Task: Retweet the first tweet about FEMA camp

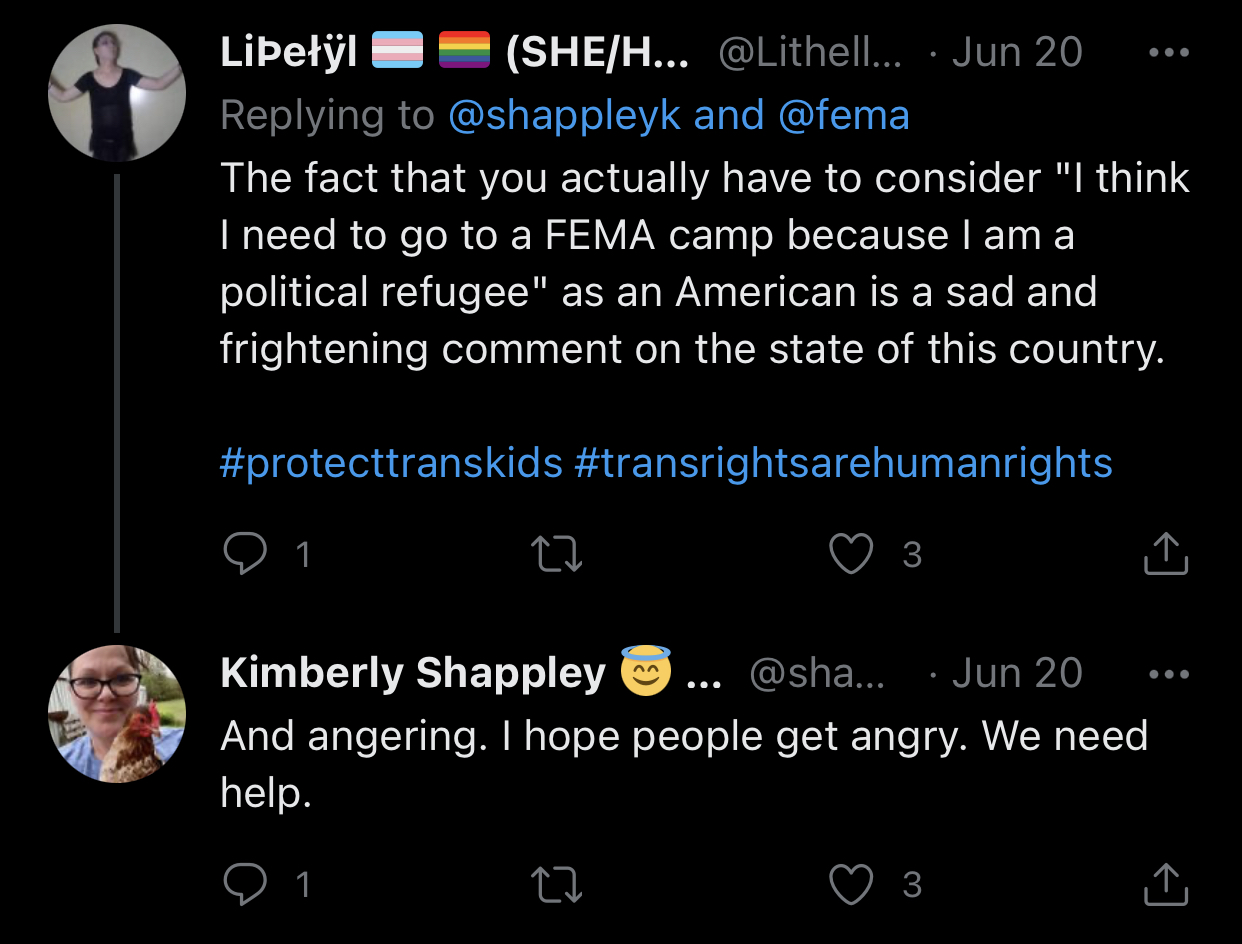Action: [558, 553]
